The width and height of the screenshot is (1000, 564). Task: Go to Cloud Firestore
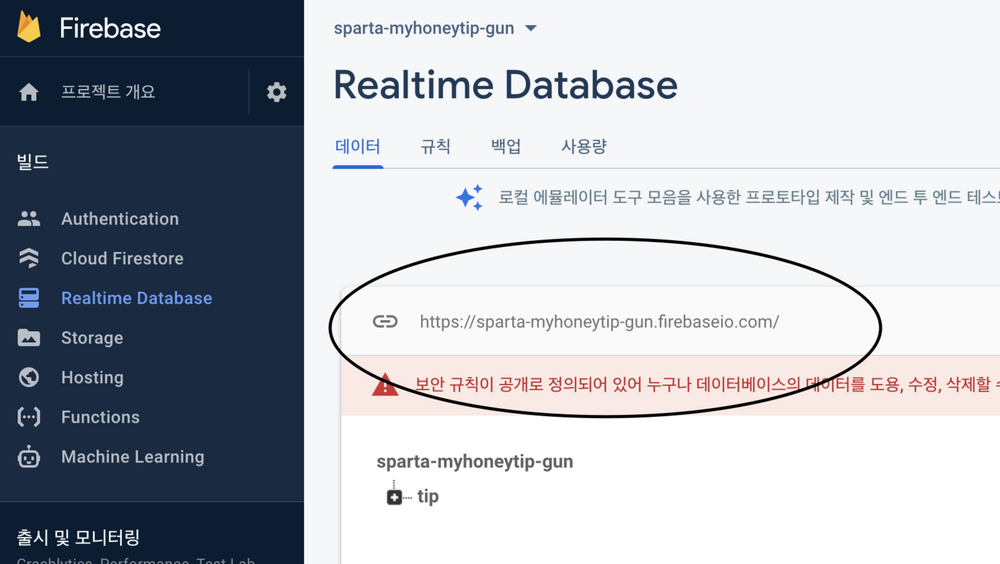pos(122,258)
